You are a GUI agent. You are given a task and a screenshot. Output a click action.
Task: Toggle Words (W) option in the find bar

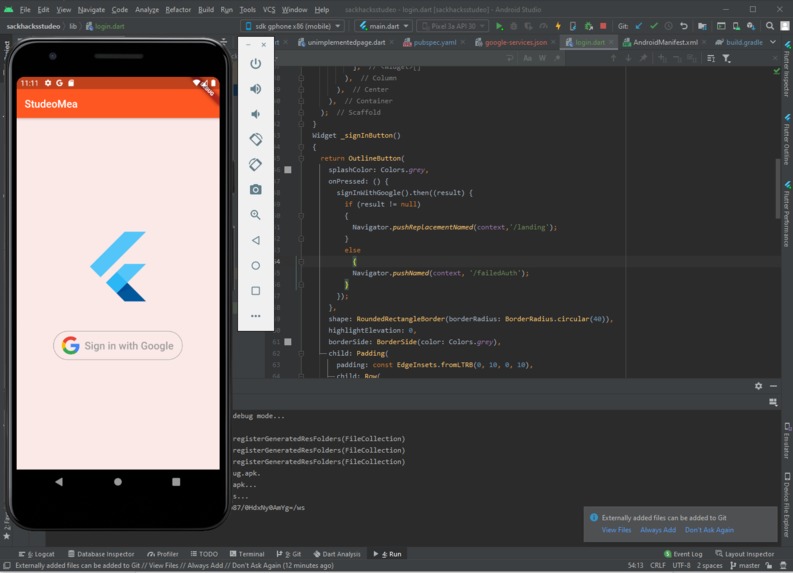point(542,59)
